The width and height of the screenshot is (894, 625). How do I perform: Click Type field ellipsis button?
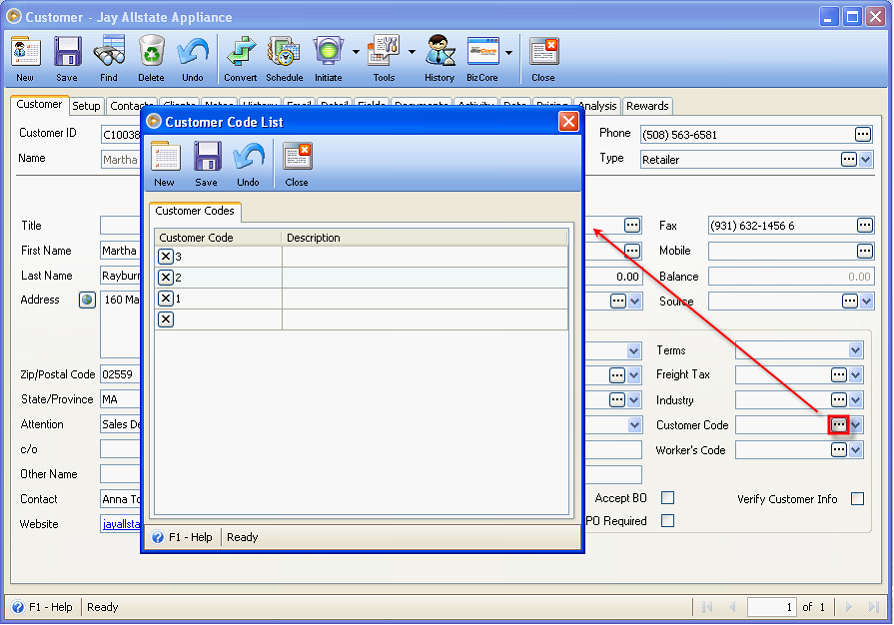pyautogui.click(x=848, y=160)
